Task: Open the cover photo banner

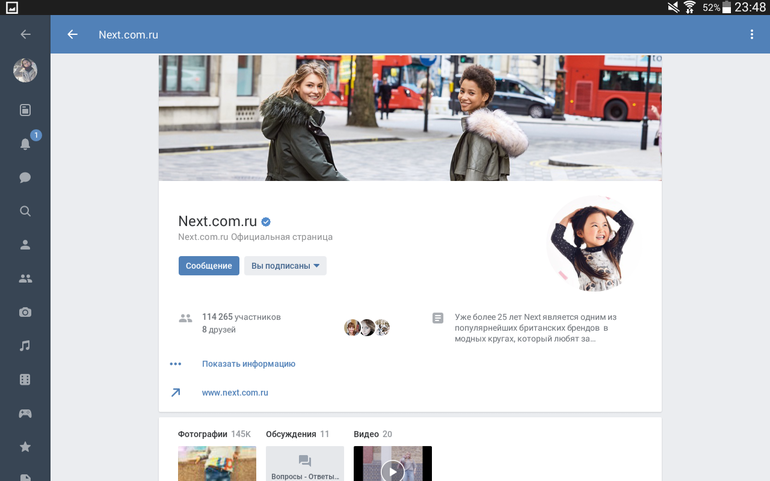Action: coord(410,118)
